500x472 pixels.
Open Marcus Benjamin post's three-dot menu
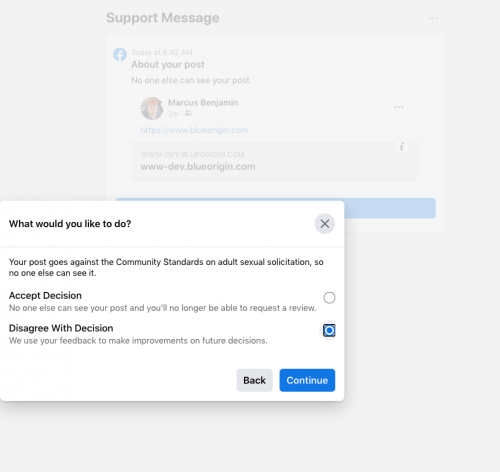point(399,107)
